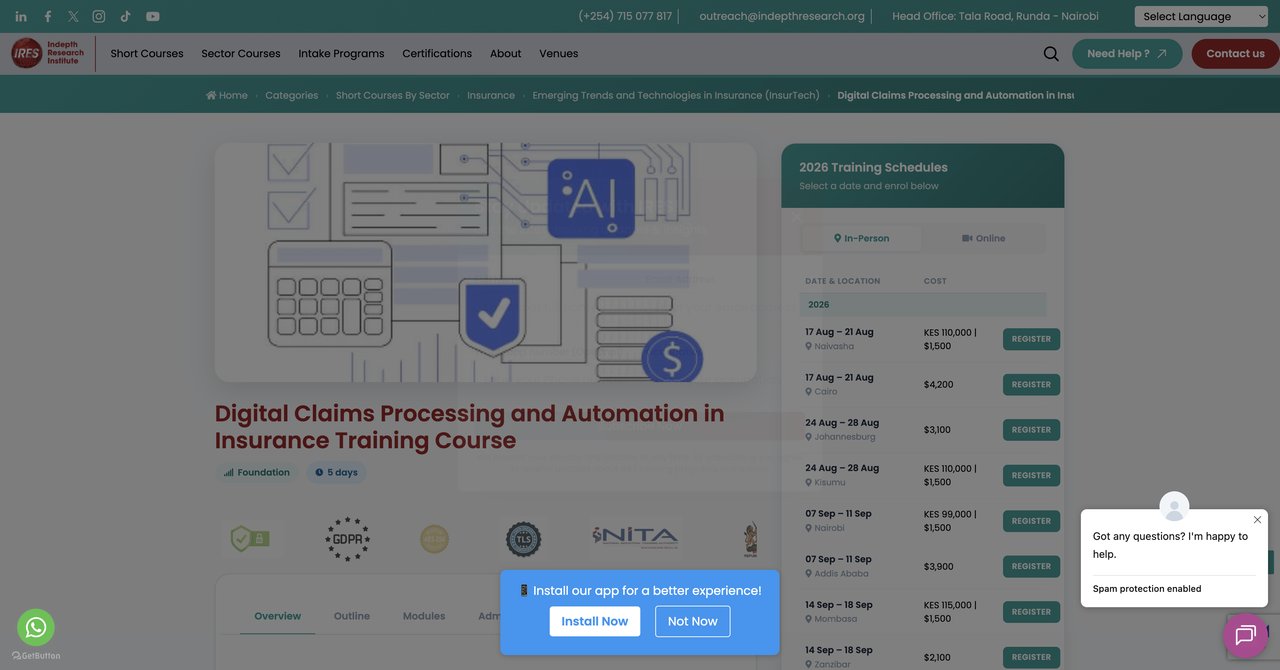1280x670 pixels.
Task: Click the 5 days duration badge
Action: 336,473
